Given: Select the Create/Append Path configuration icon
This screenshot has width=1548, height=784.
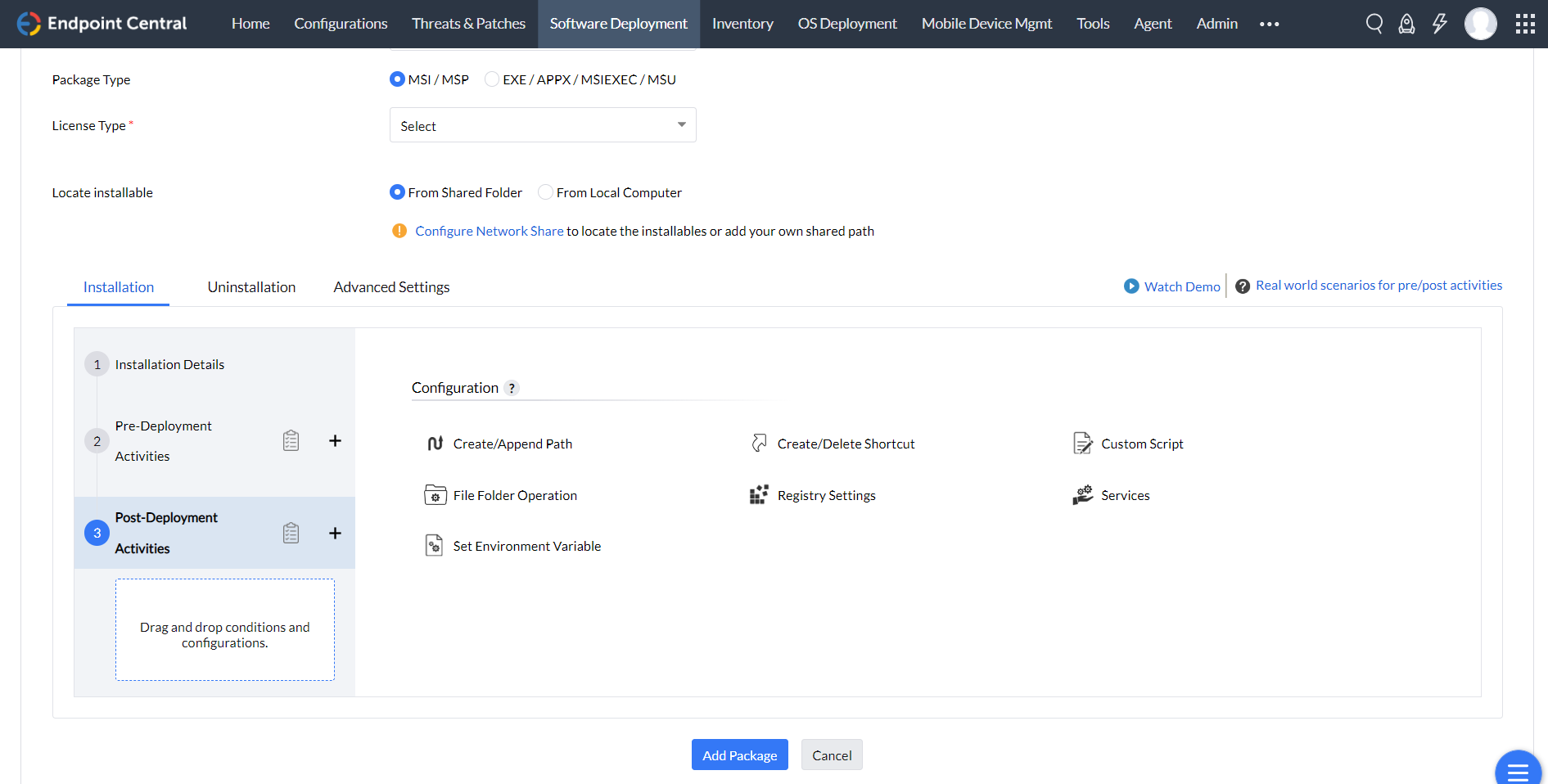Looking at the screenshot, I should coord(435,443).
